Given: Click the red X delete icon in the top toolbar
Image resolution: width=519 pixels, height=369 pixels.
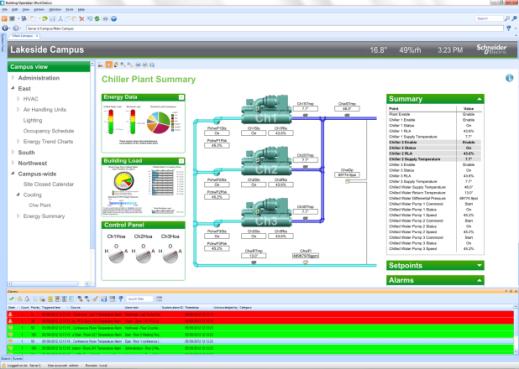Looking at the screenshot, I should [x=82, y=19].
